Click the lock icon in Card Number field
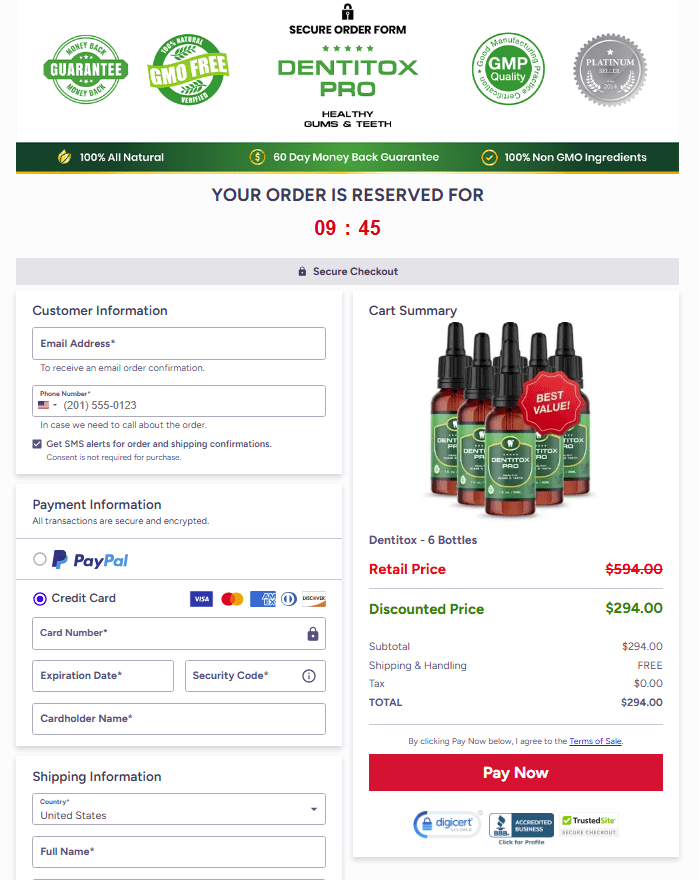This screenshot has height=880, width=699. 313,634
